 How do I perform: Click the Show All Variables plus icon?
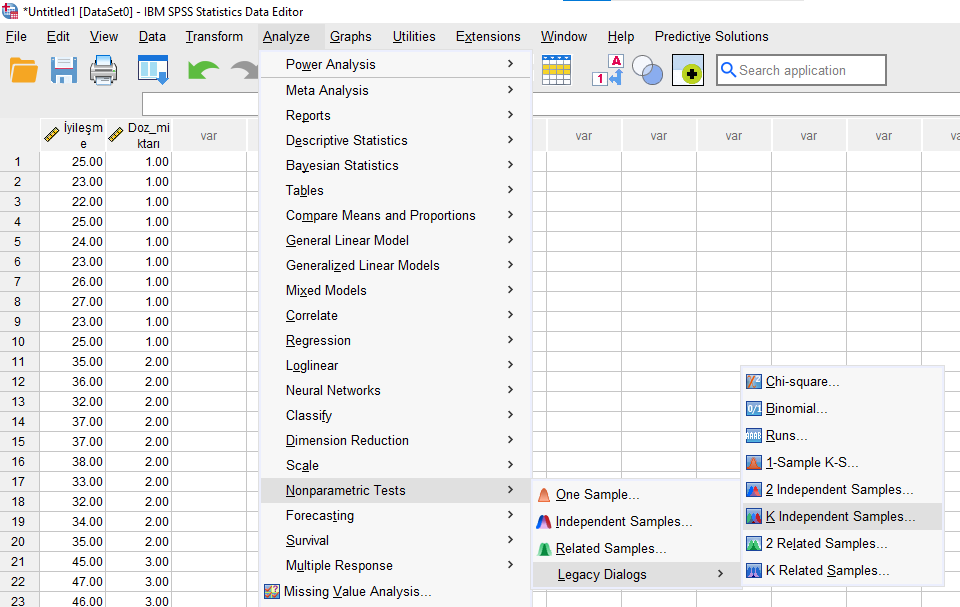click(688, 70)
